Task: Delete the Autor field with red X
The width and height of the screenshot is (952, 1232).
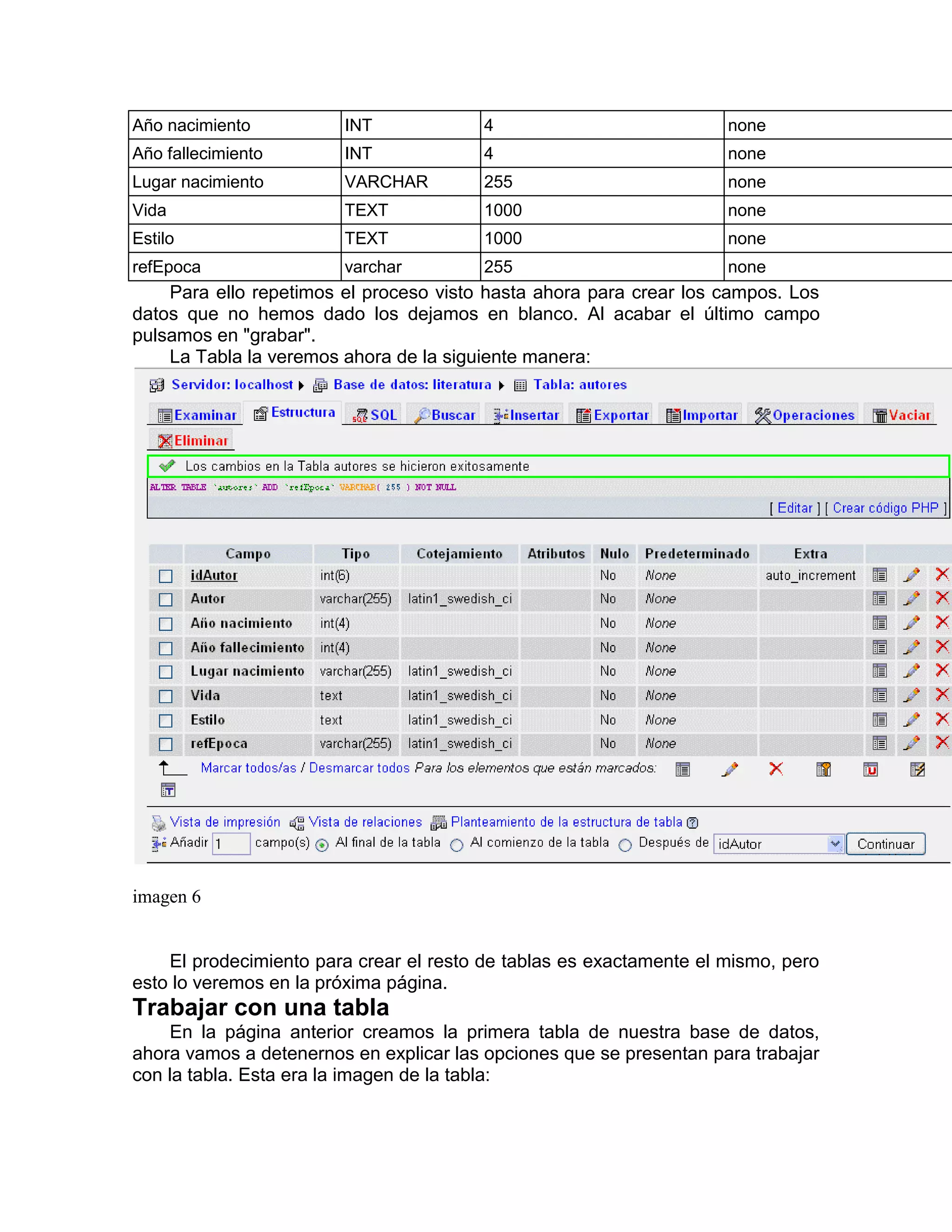Action: 942,597
